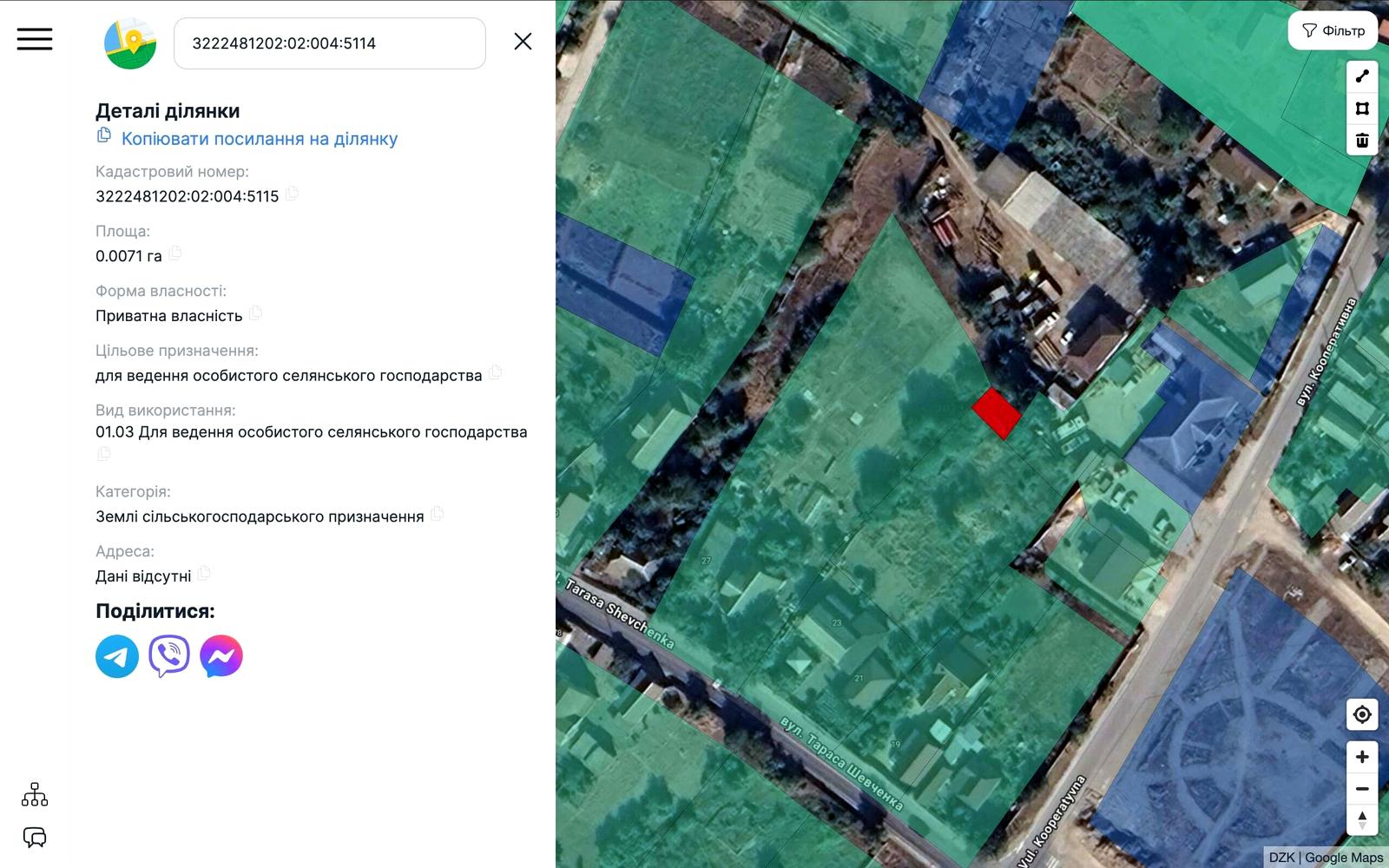Image resolution: width=1389 pixels, height=868 pixels.
Task: Share parcel via Telegram
Action: pos(117,656)
